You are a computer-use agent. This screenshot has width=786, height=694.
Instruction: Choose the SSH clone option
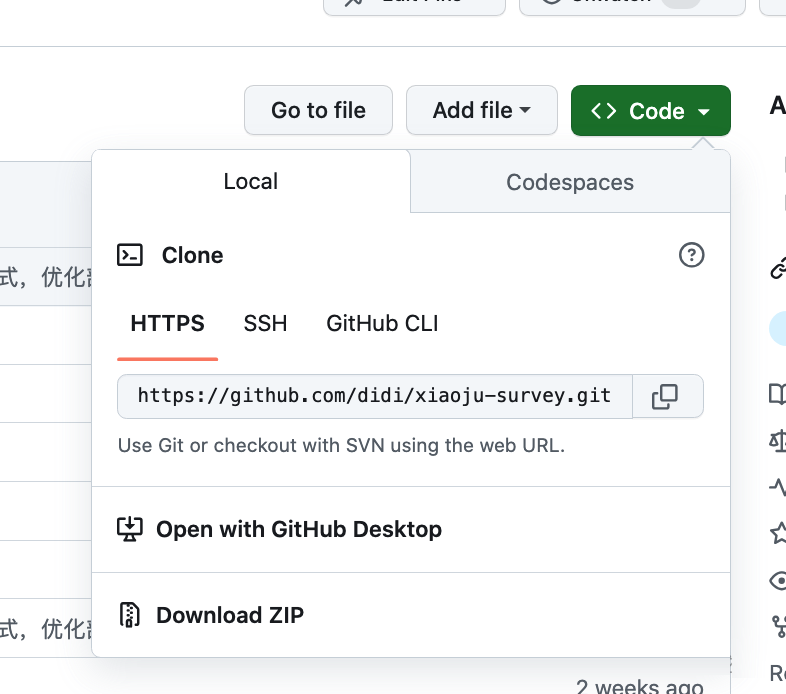point(265,324)
